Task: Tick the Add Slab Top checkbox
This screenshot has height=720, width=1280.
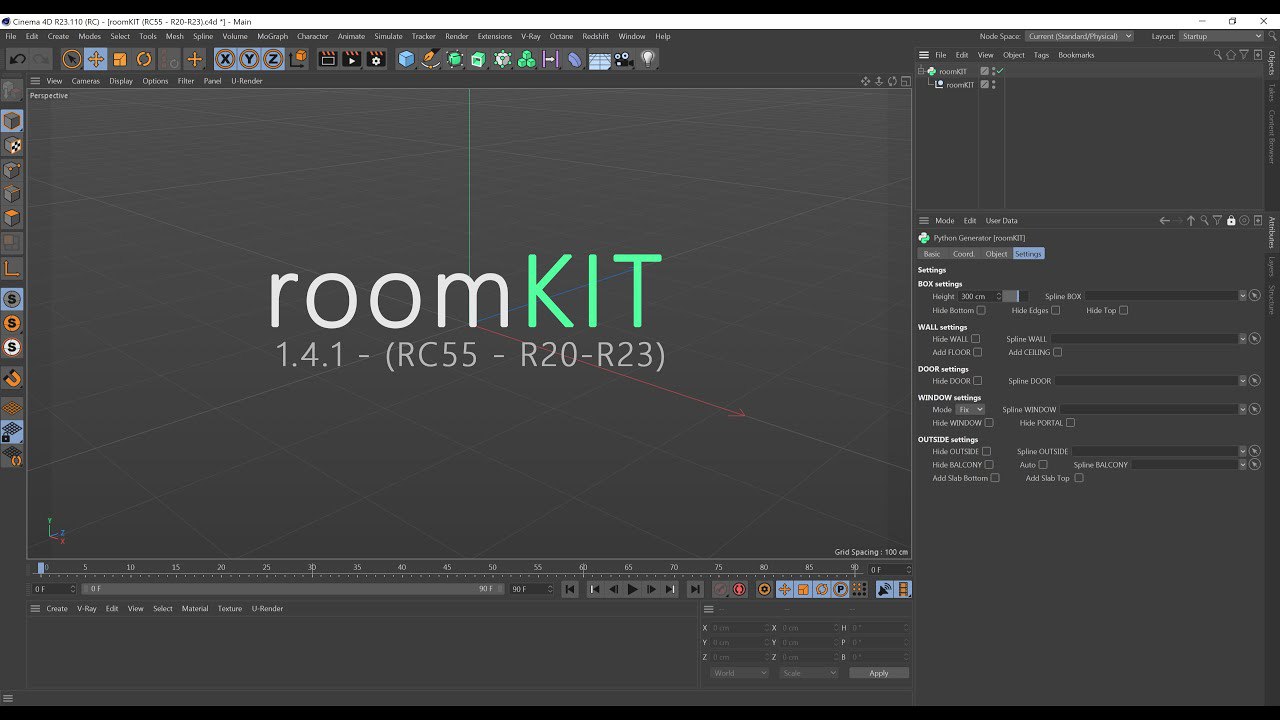Action: point(1079,478)
